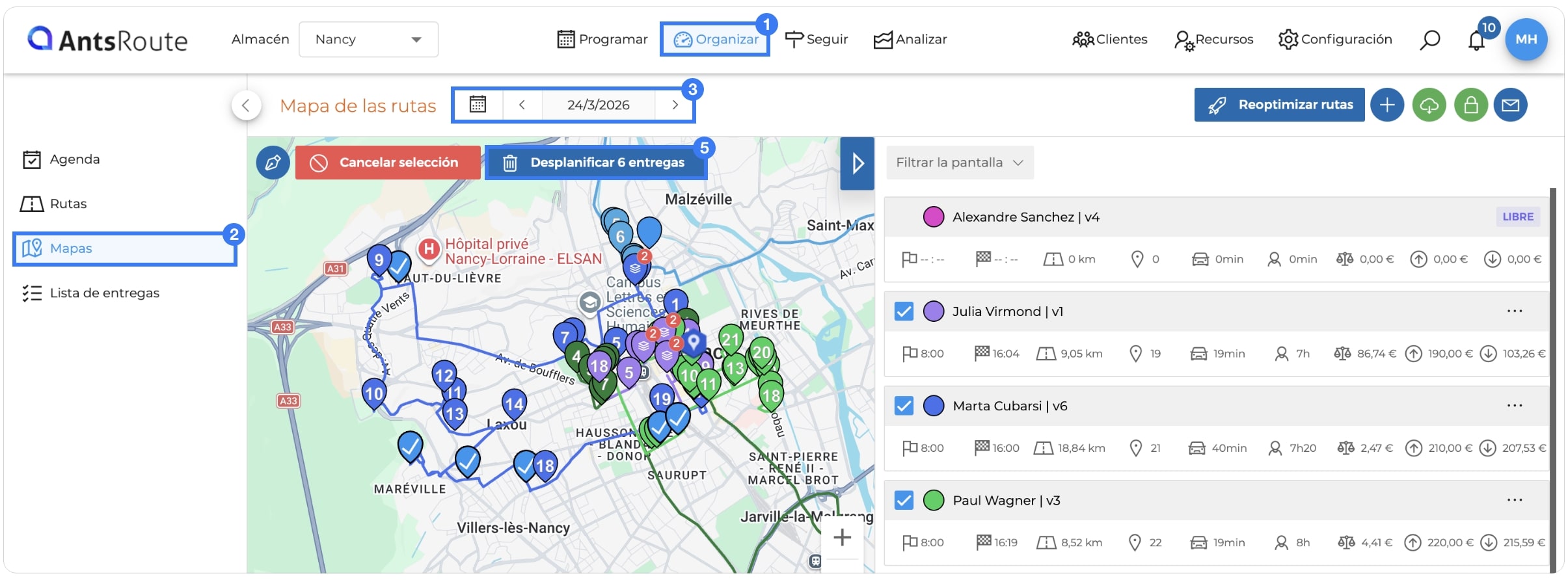Click Desplanificar 6 entregas button
Image resolution: width=1568 pixels, height=580 pixels.
click(595, 163)
